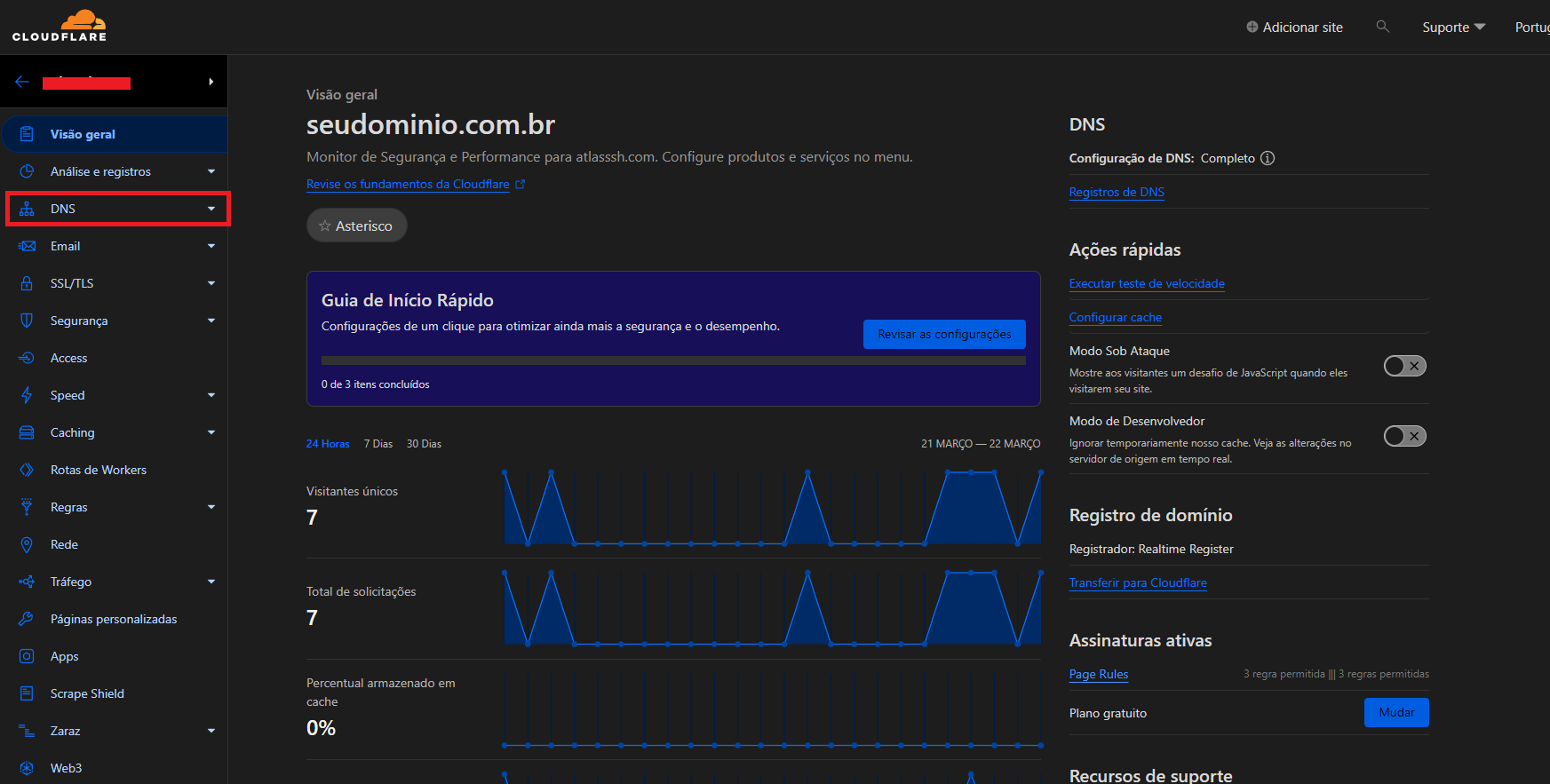Click the Tráfego share icon
Screen dimensions: 1550x784
(x=27, y=582)
